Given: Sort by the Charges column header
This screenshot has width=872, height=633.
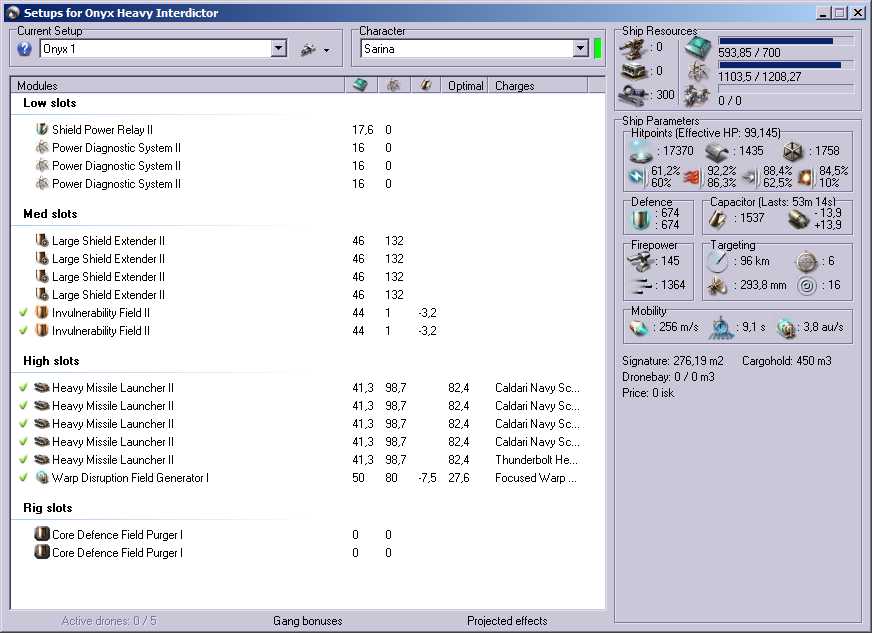Looking at the screenshot, I should pos(538,86).
